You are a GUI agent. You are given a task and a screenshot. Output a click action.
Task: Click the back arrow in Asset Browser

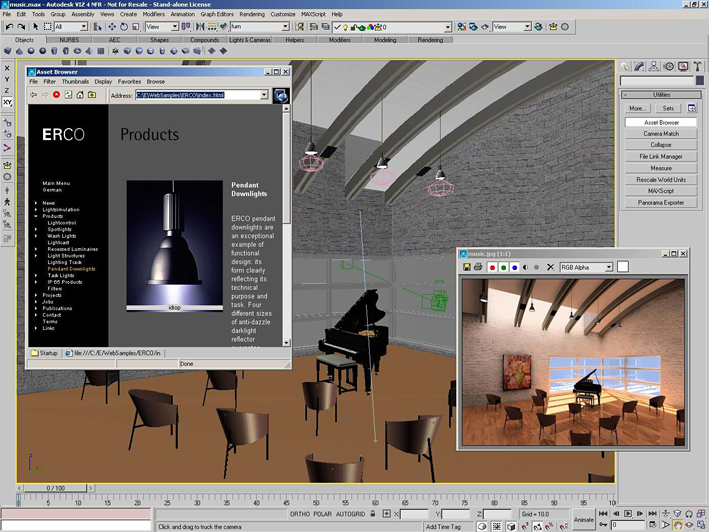click(x=33, y=95)
